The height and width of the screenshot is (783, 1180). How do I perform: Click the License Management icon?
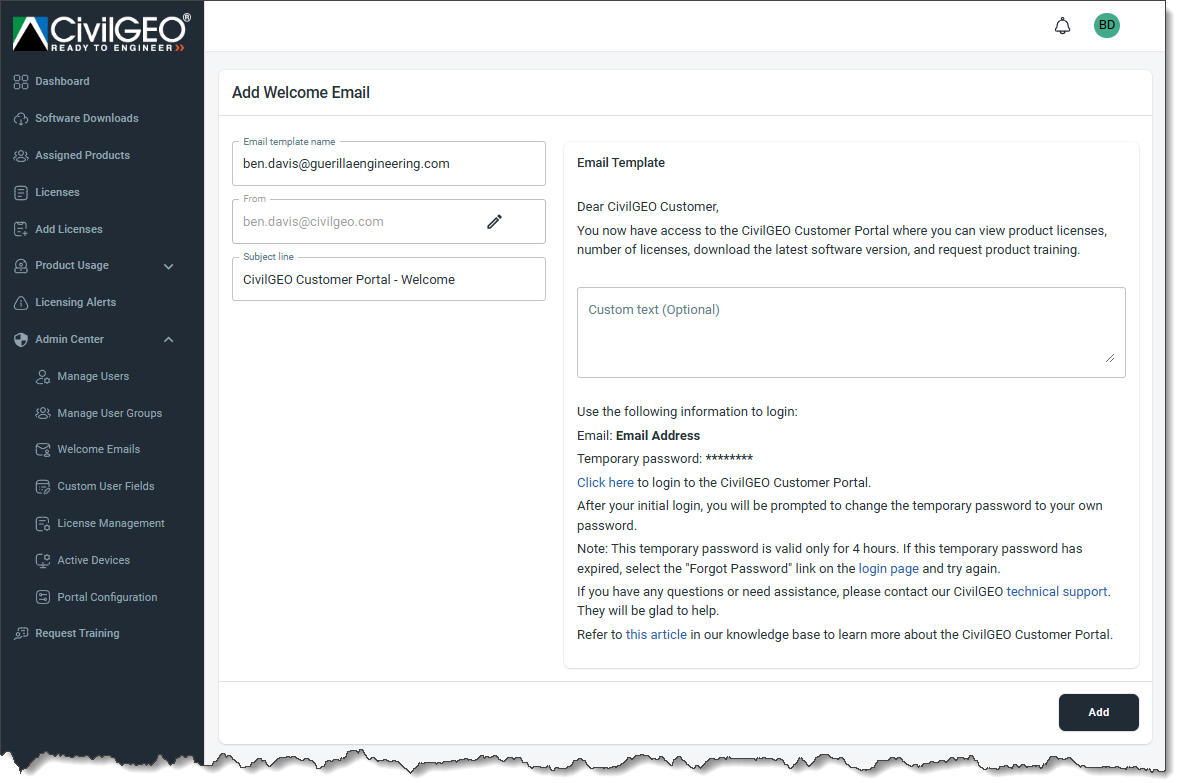43,523
